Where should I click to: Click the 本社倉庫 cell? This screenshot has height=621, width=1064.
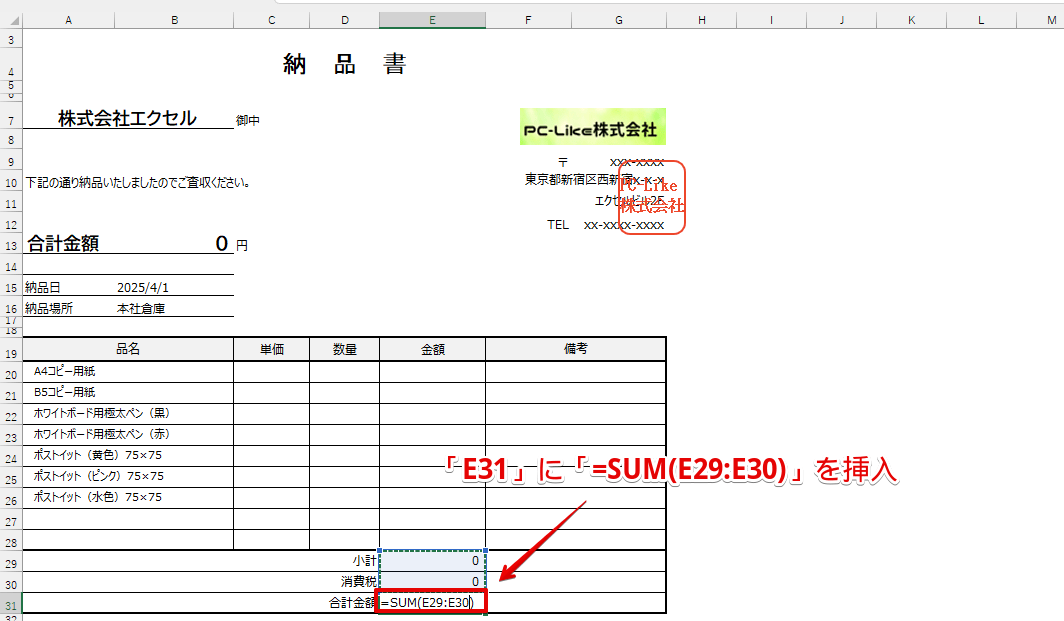141,308
